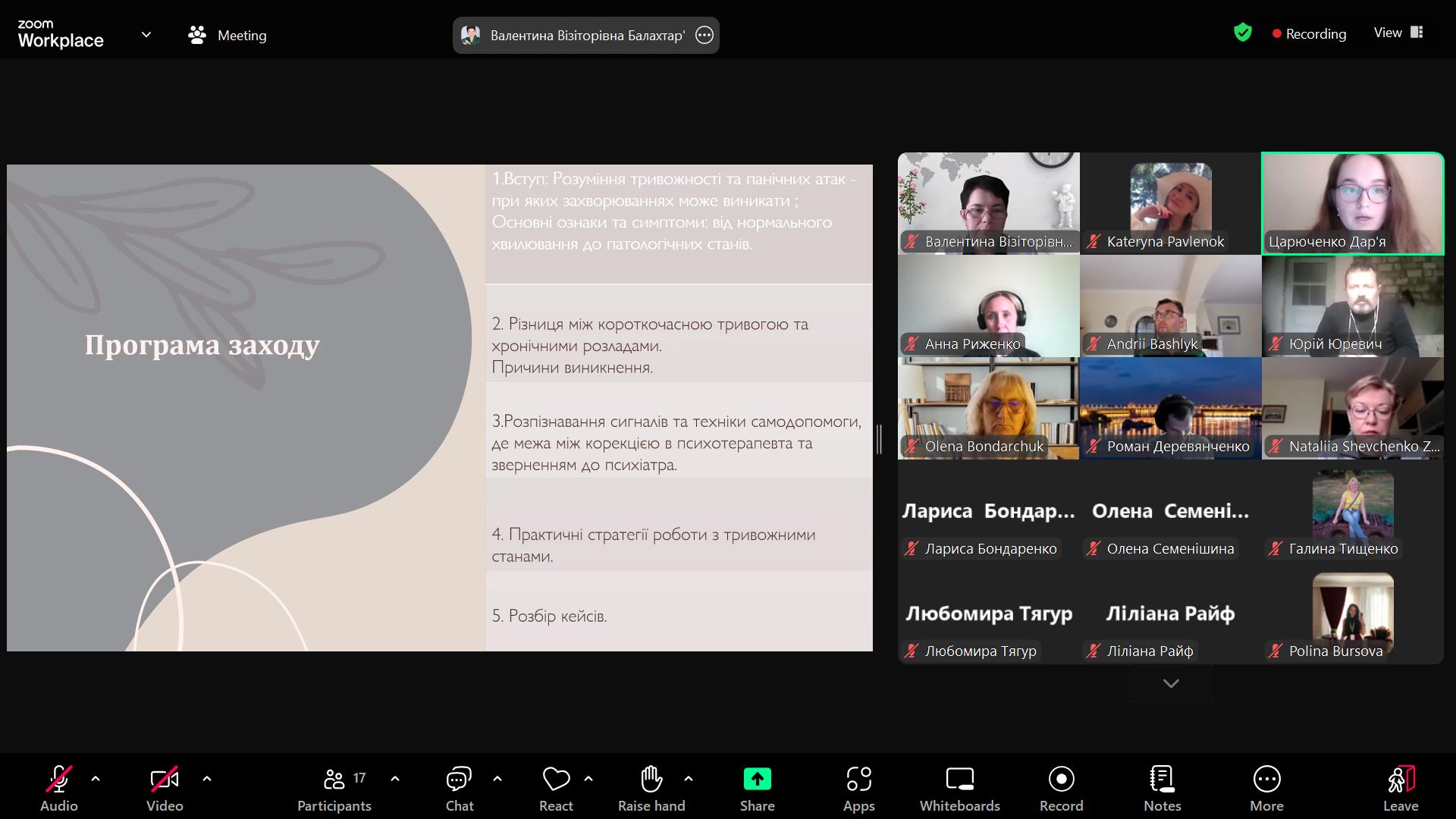Image resolution: width=1456 pixels, height=819 pixels.
Task: Click muted mic icon on Галина Тищенко
Action: coord(1276,549)
